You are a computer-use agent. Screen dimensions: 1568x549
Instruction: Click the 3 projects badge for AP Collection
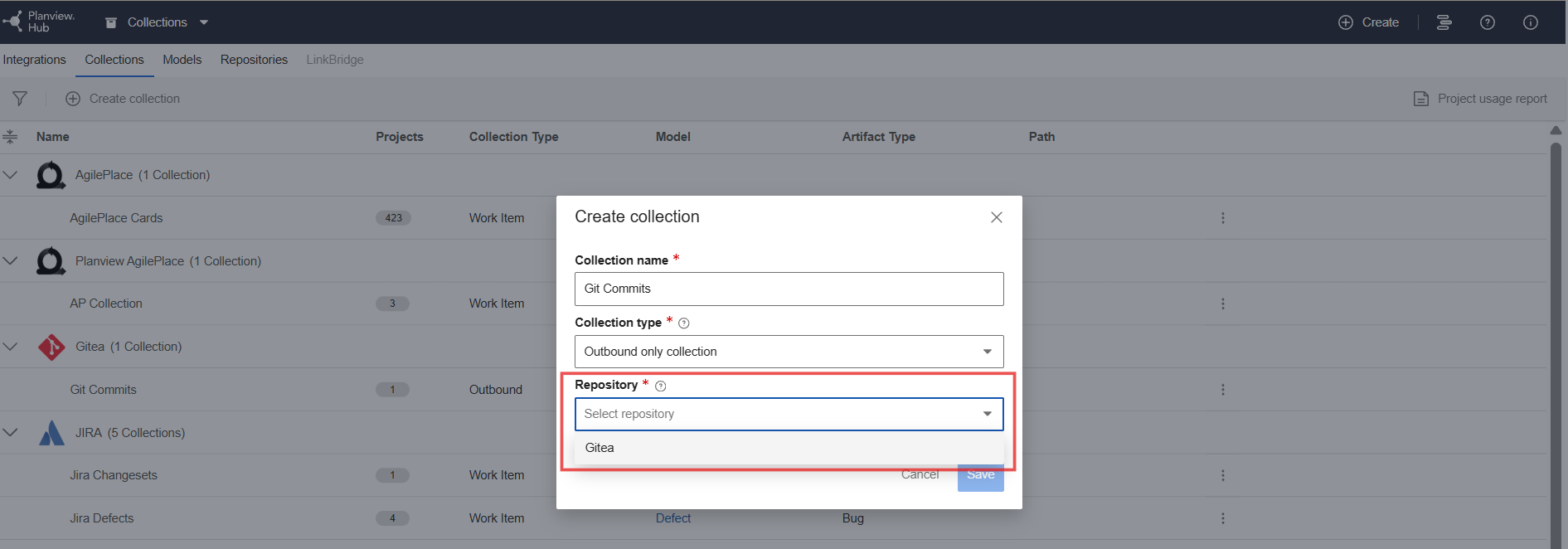[x=392, y=304]
